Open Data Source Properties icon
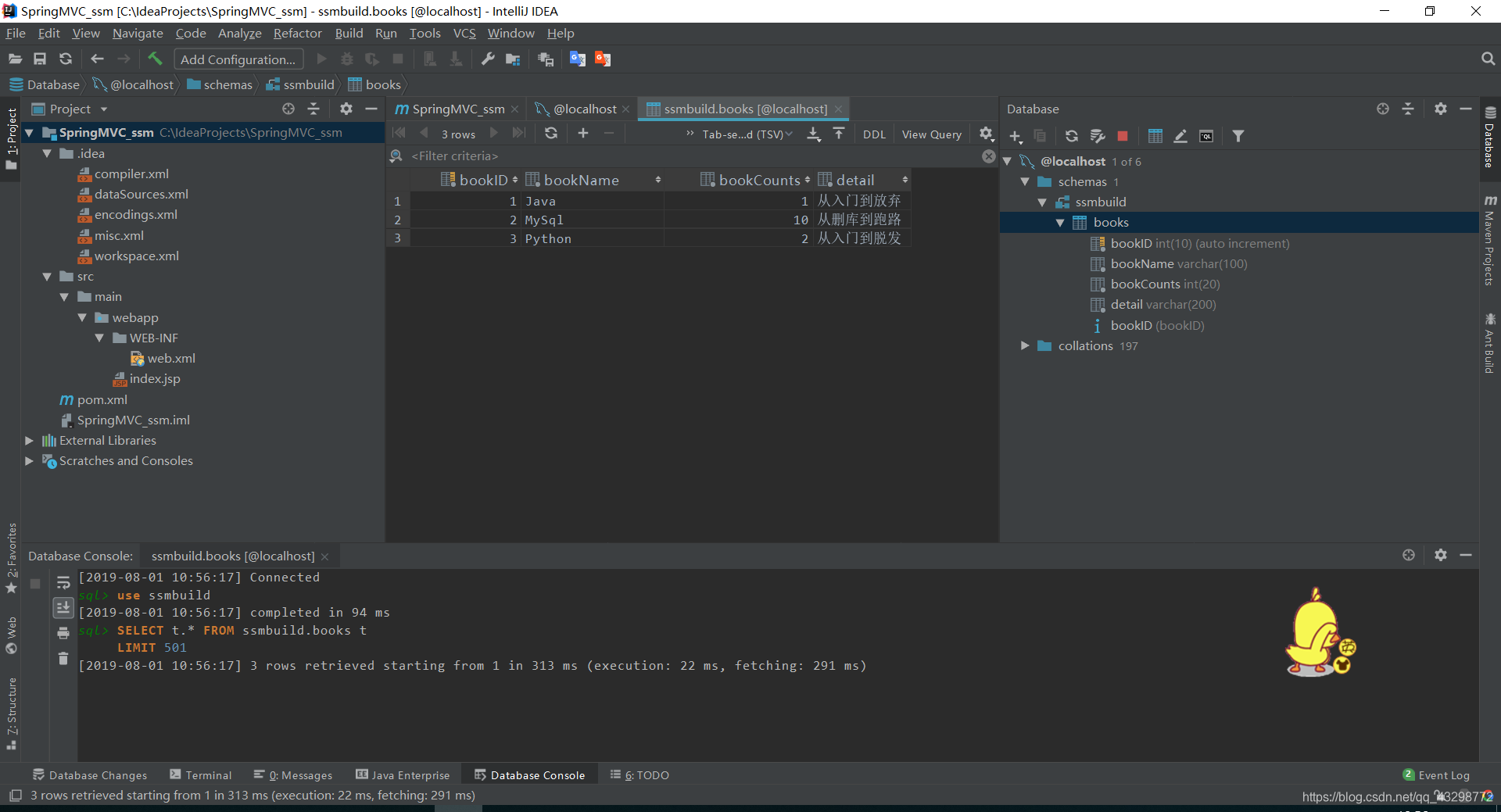Viewport: 1501px width, 812px height. [1098, 136]
